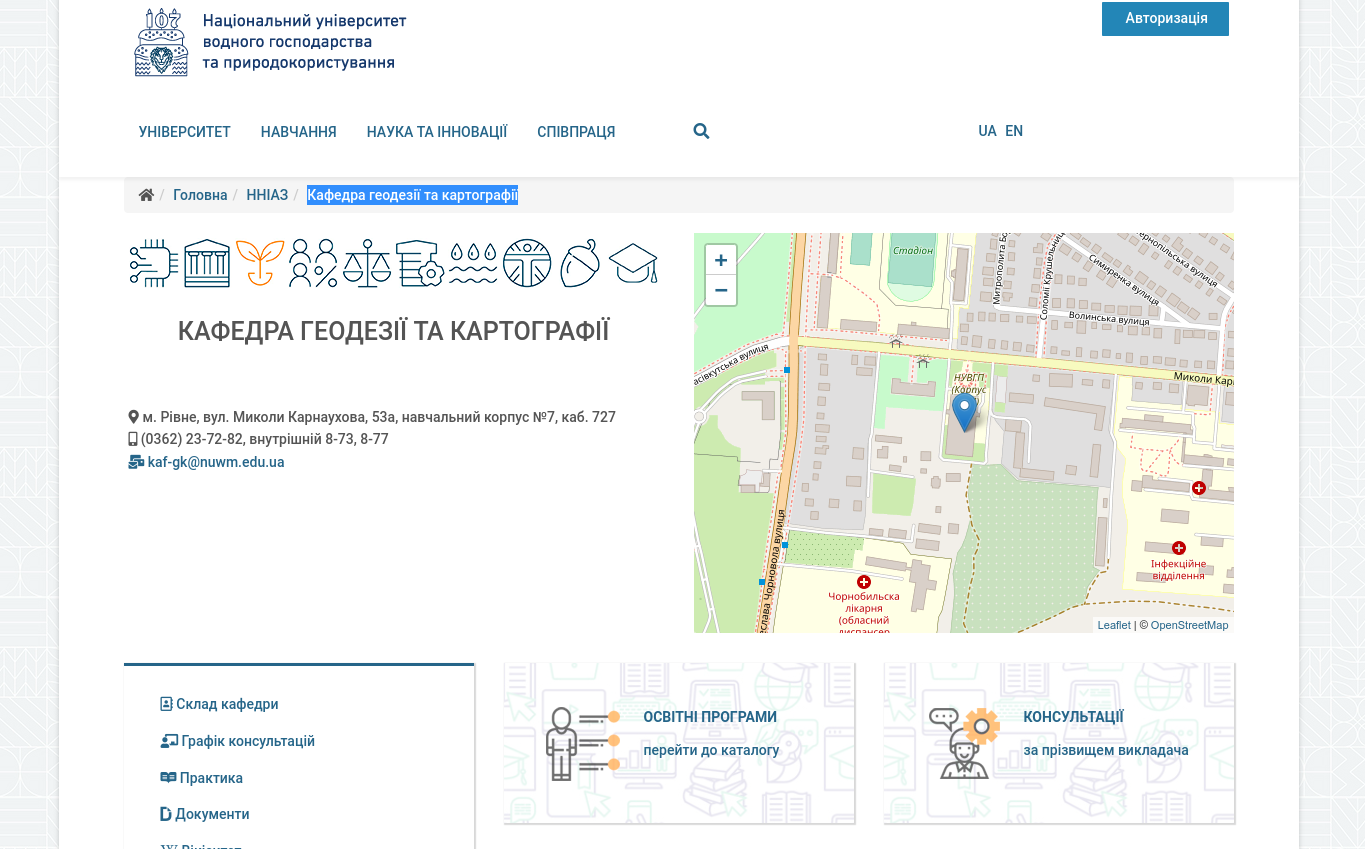Switch site language to EN
The width and height of the screenshot is (1365, 849).
1014,131
